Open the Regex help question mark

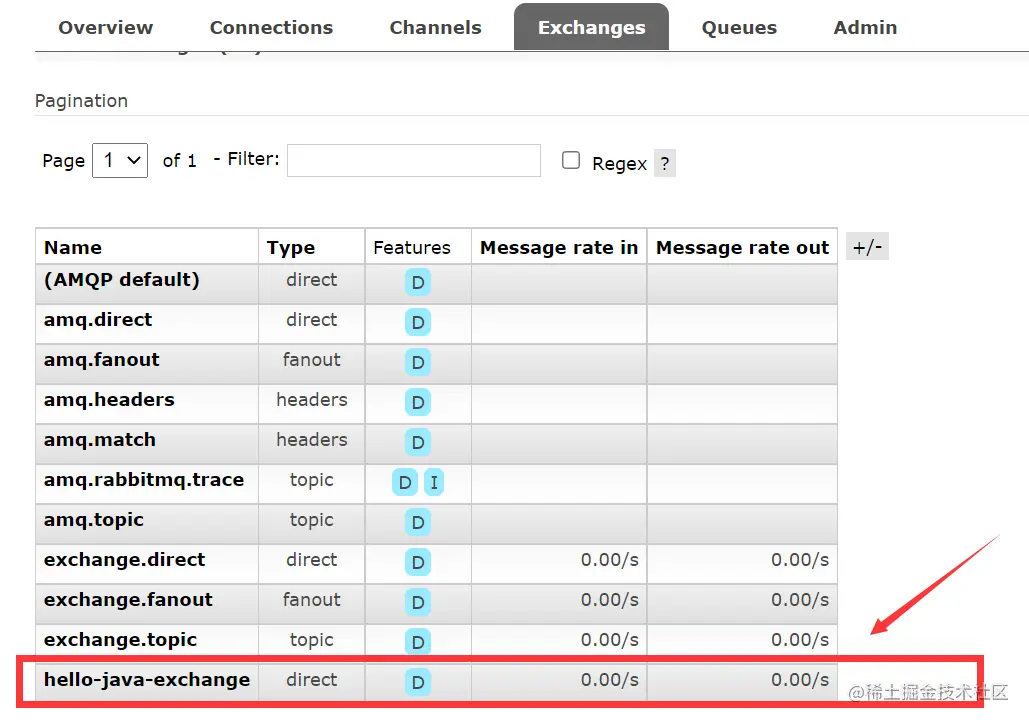(665, 163)
